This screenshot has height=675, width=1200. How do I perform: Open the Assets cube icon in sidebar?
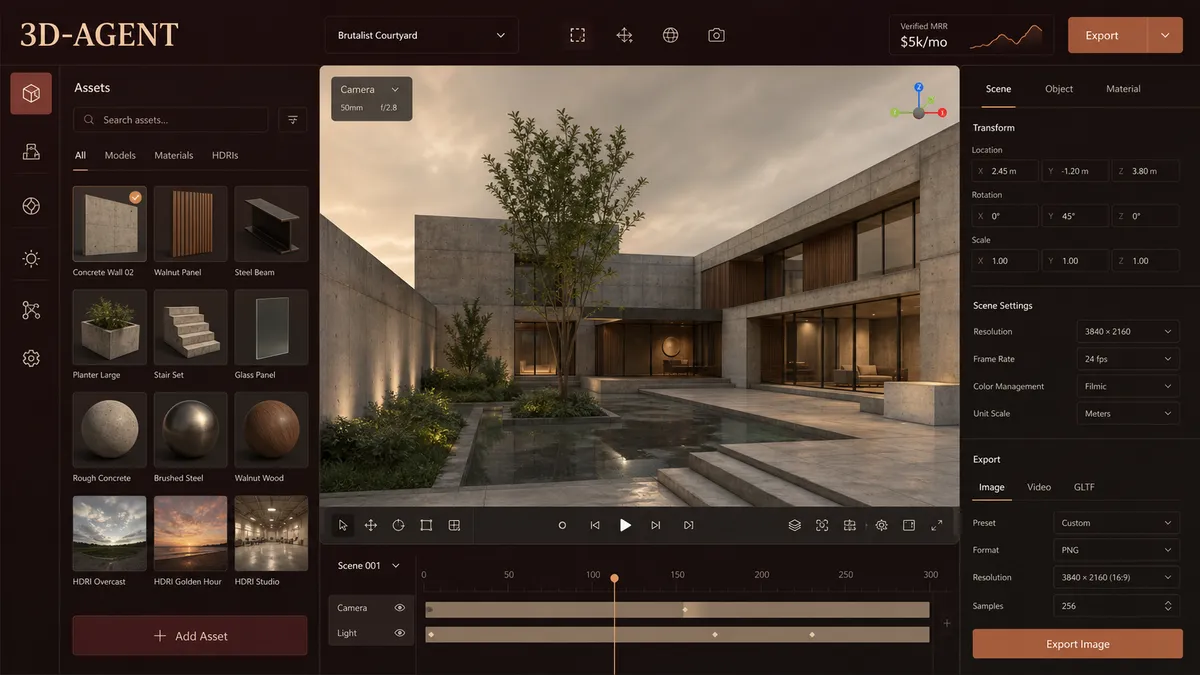tap(31, 94)
